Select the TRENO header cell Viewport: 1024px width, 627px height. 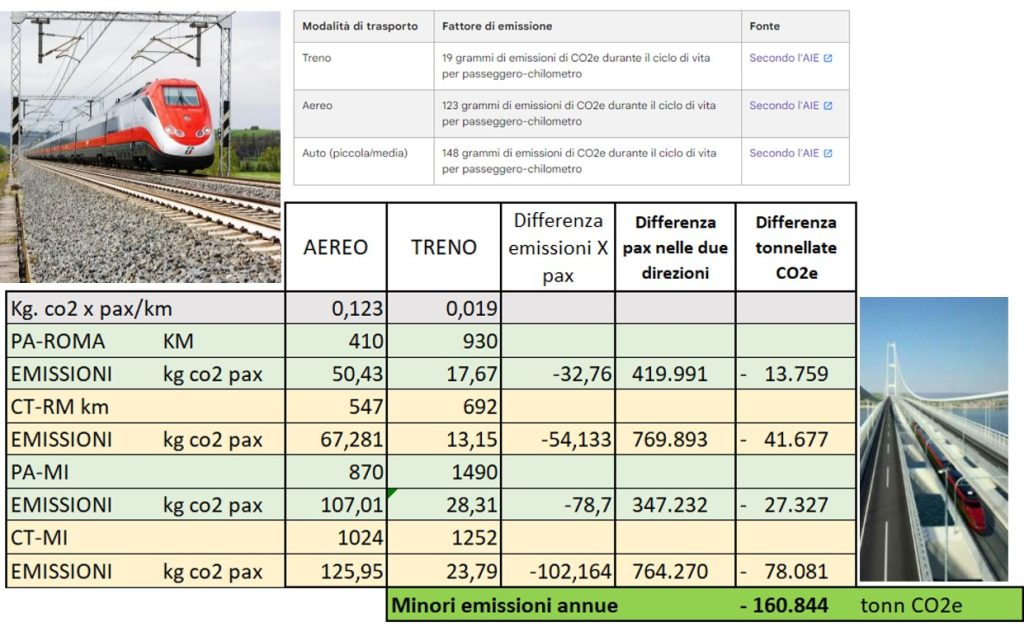442,247
